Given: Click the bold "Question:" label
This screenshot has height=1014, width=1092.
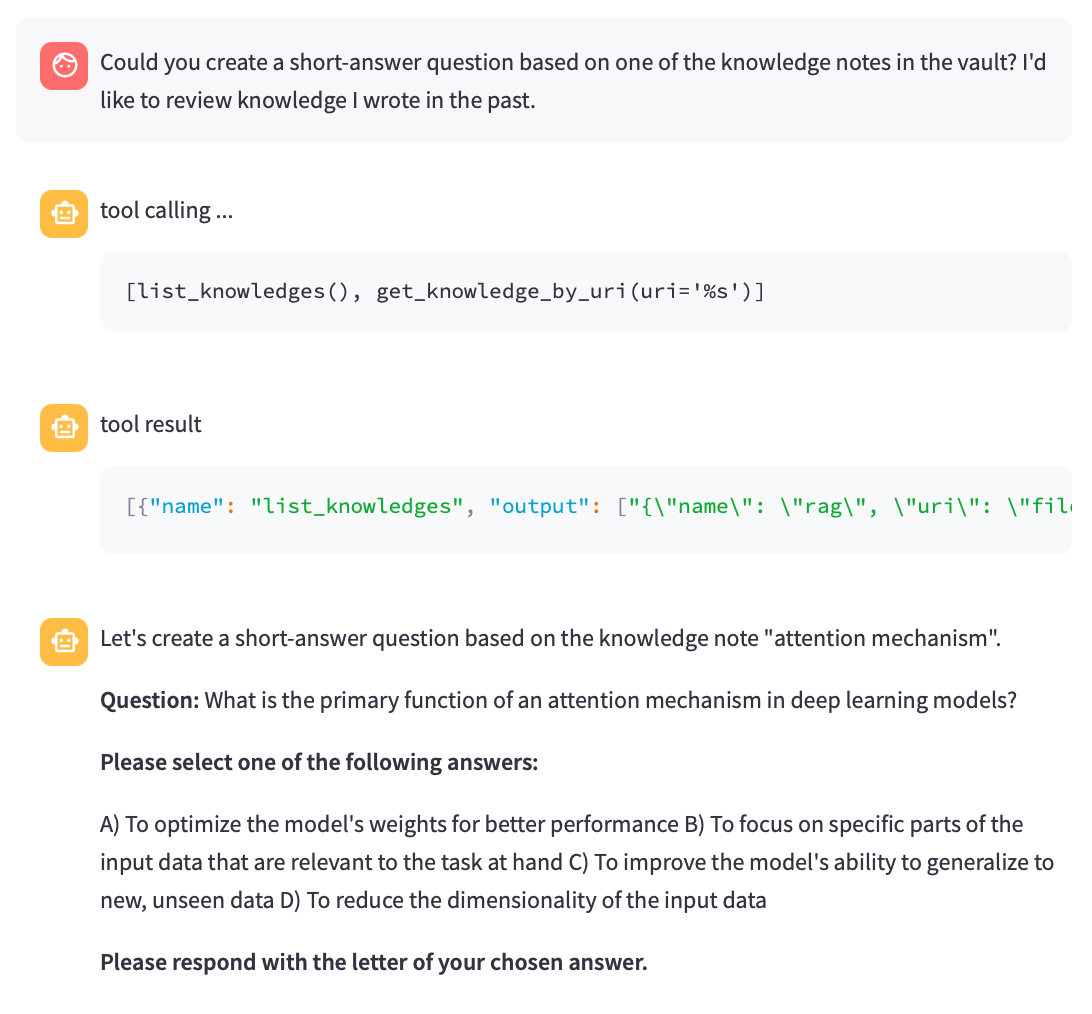Looking at the screenshot, I should tap(150, 700).
